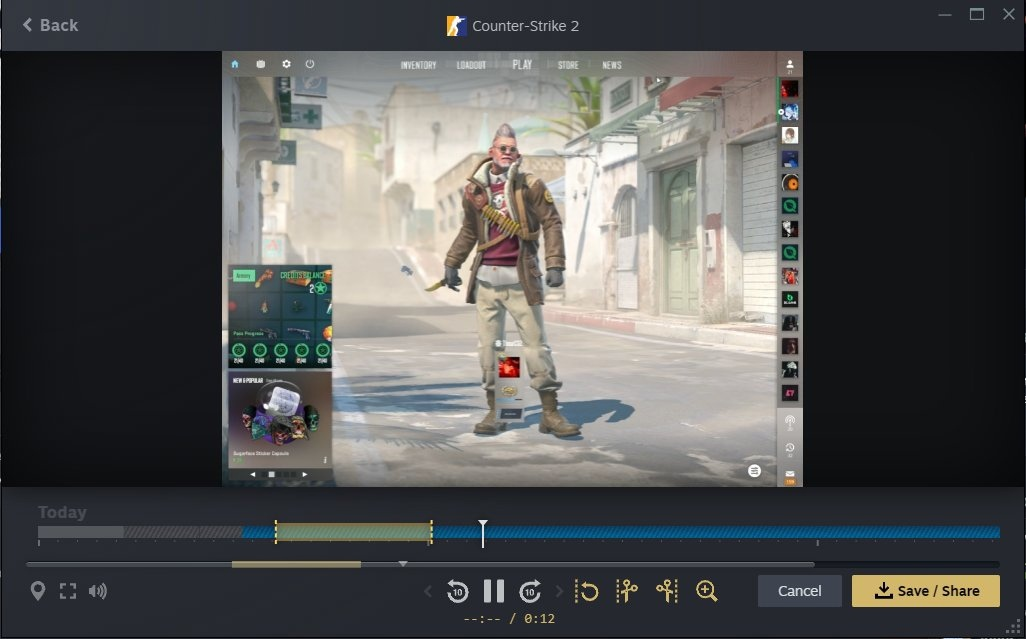Click the broadcast antenna icon in the sidebar
The image size is (1026, 639).
pyautogui.click(x=790, y=422)
